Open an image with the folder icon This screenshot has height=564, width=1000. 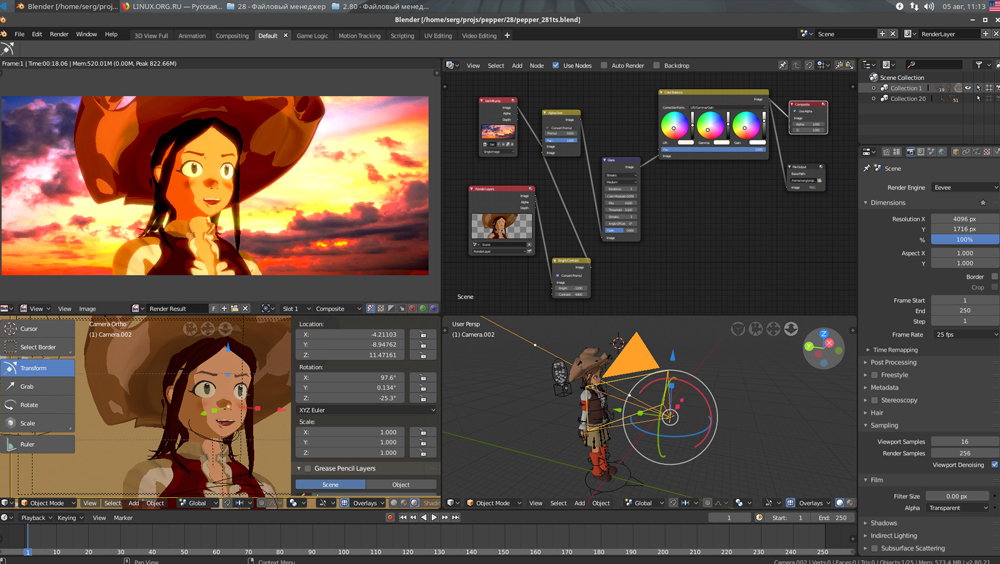pos(235,309)
